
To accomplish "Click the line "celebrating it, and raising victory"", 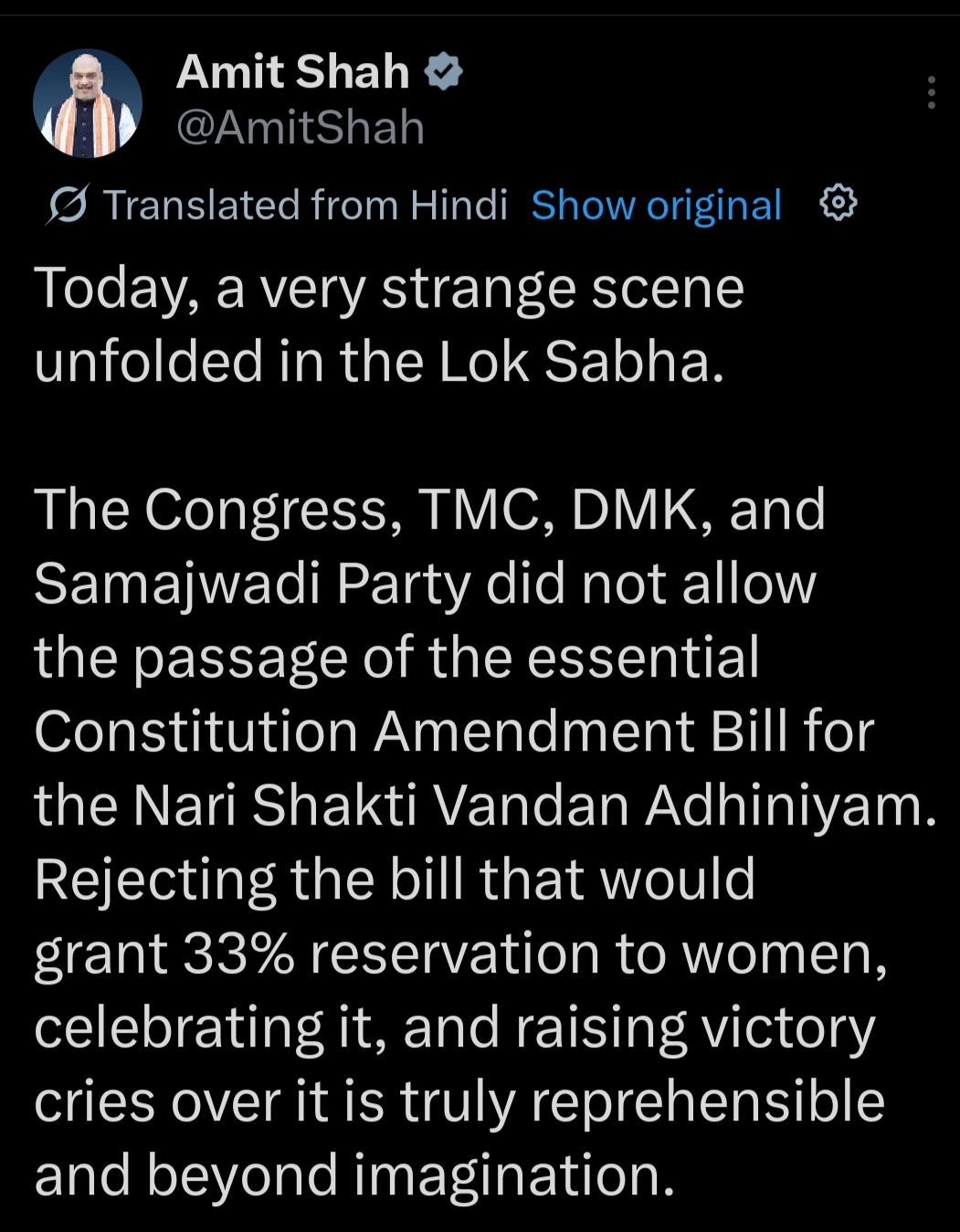I will [x=454, y=1027].
